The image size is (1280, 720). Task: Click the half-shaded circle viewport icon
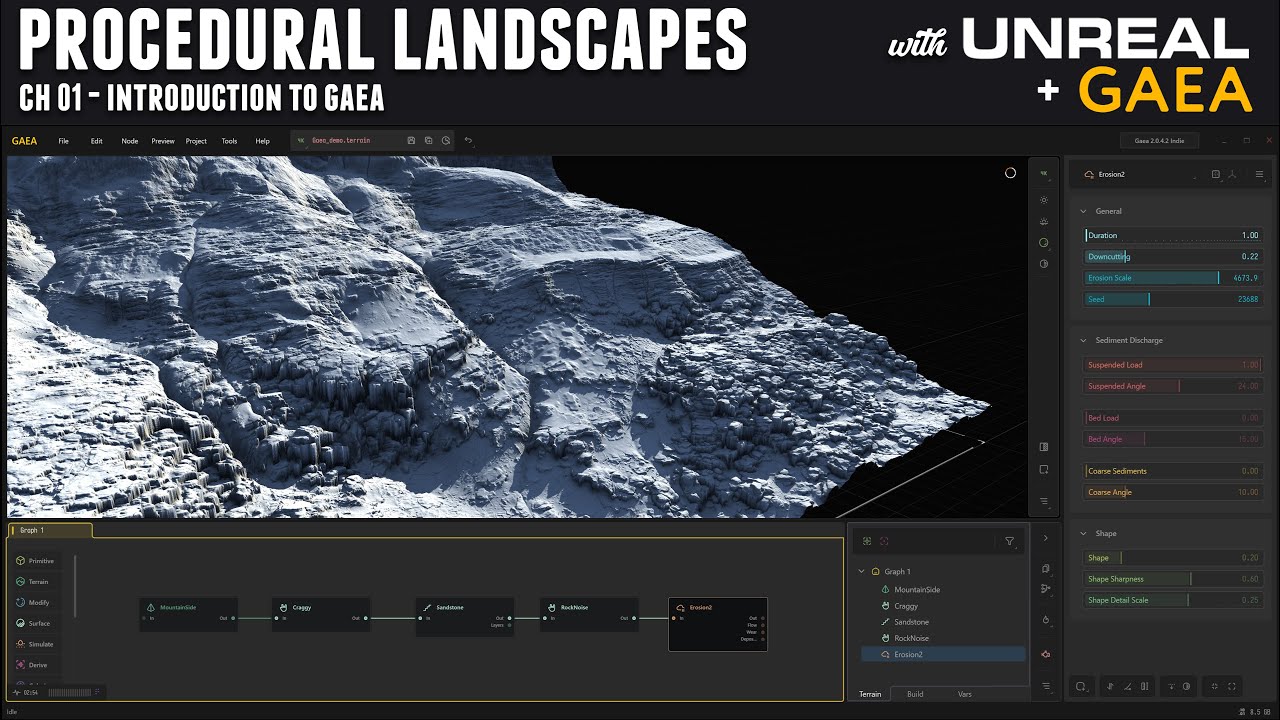tap(1044, 264)
